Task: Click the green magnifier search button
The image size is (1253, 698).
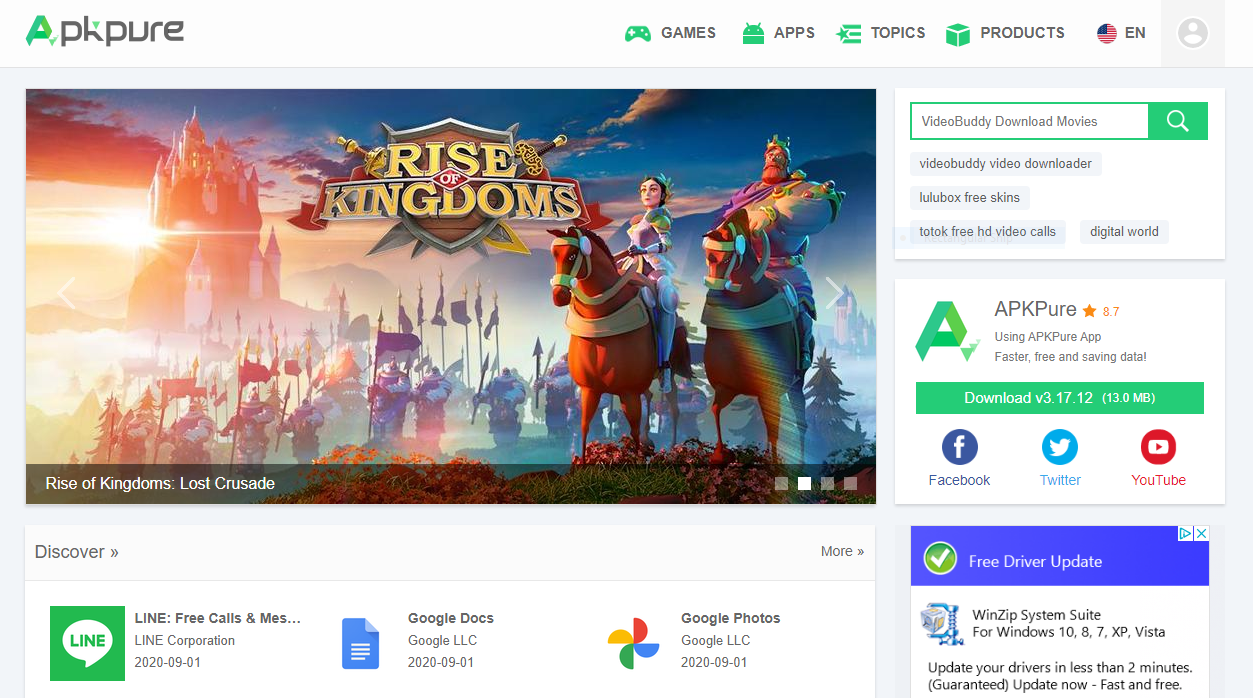Action: pyautogui.click(x=1178, y=121)
